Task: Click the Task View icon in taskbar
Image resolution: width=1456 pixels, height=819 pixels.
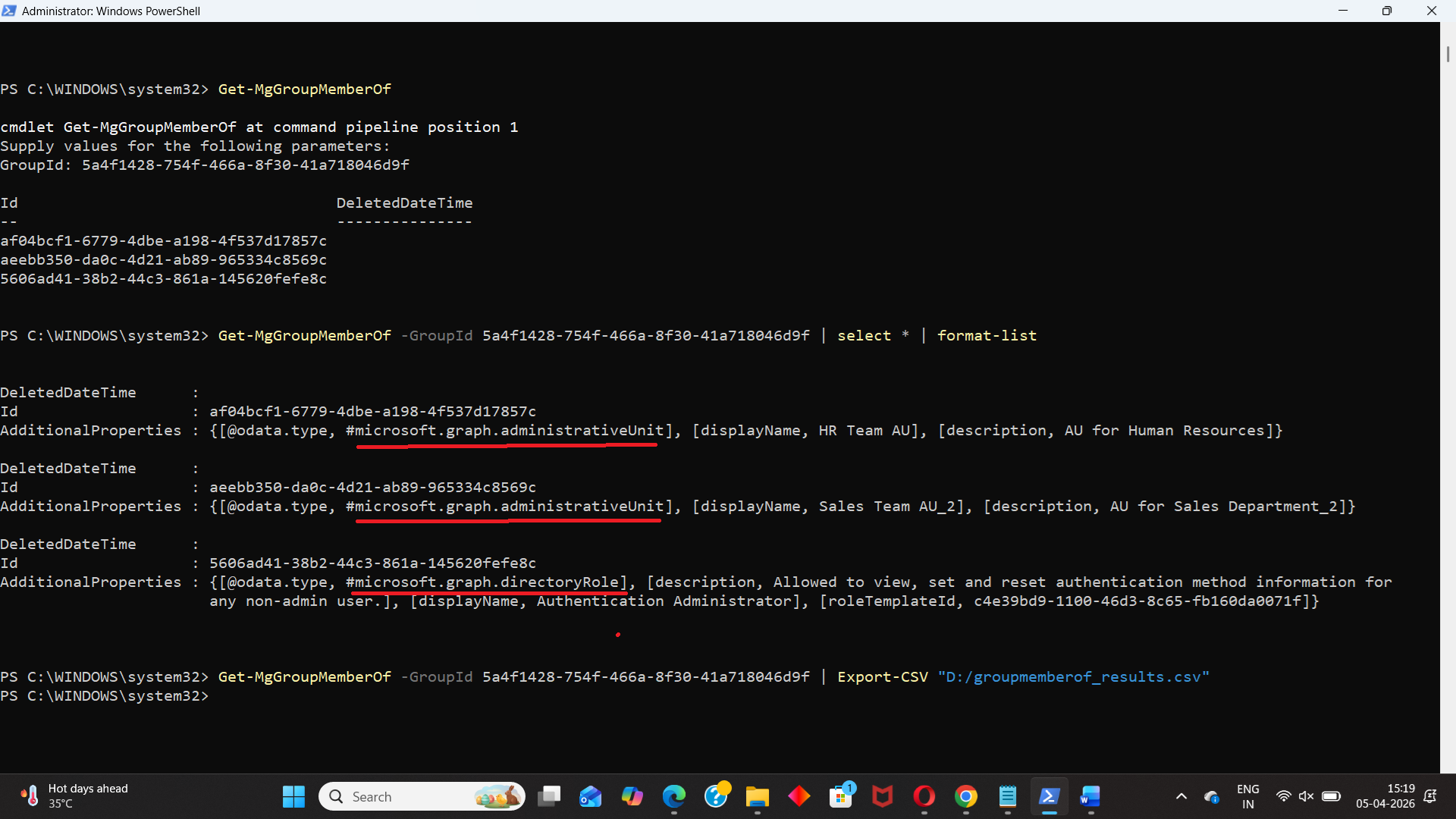Action: 549,796
